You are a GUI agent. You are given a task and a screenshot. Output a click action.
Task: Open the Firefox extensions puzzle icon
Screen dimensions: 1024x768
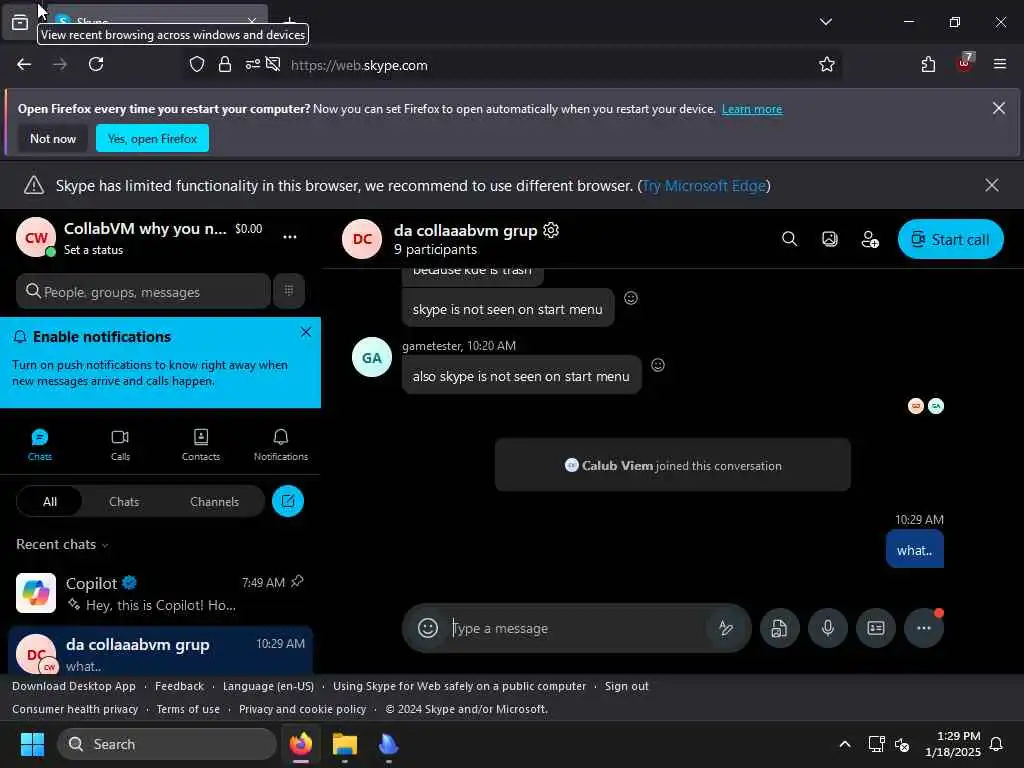[928, 65]
